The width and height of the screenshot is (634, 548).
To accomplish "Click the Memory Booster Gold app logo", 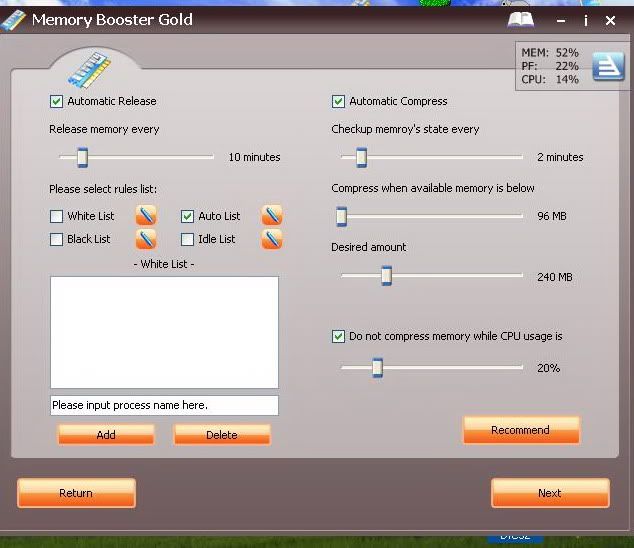I will pyautogui.click(x=13, y=20).
